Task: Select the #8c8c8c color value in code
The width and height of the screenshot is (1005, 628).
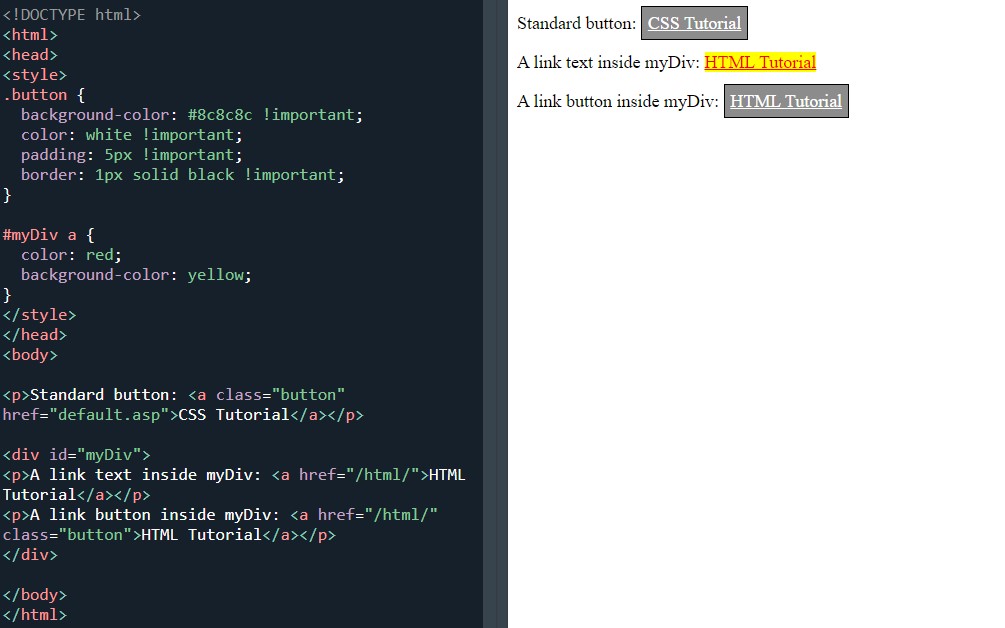Action: [x=220, y=115]
